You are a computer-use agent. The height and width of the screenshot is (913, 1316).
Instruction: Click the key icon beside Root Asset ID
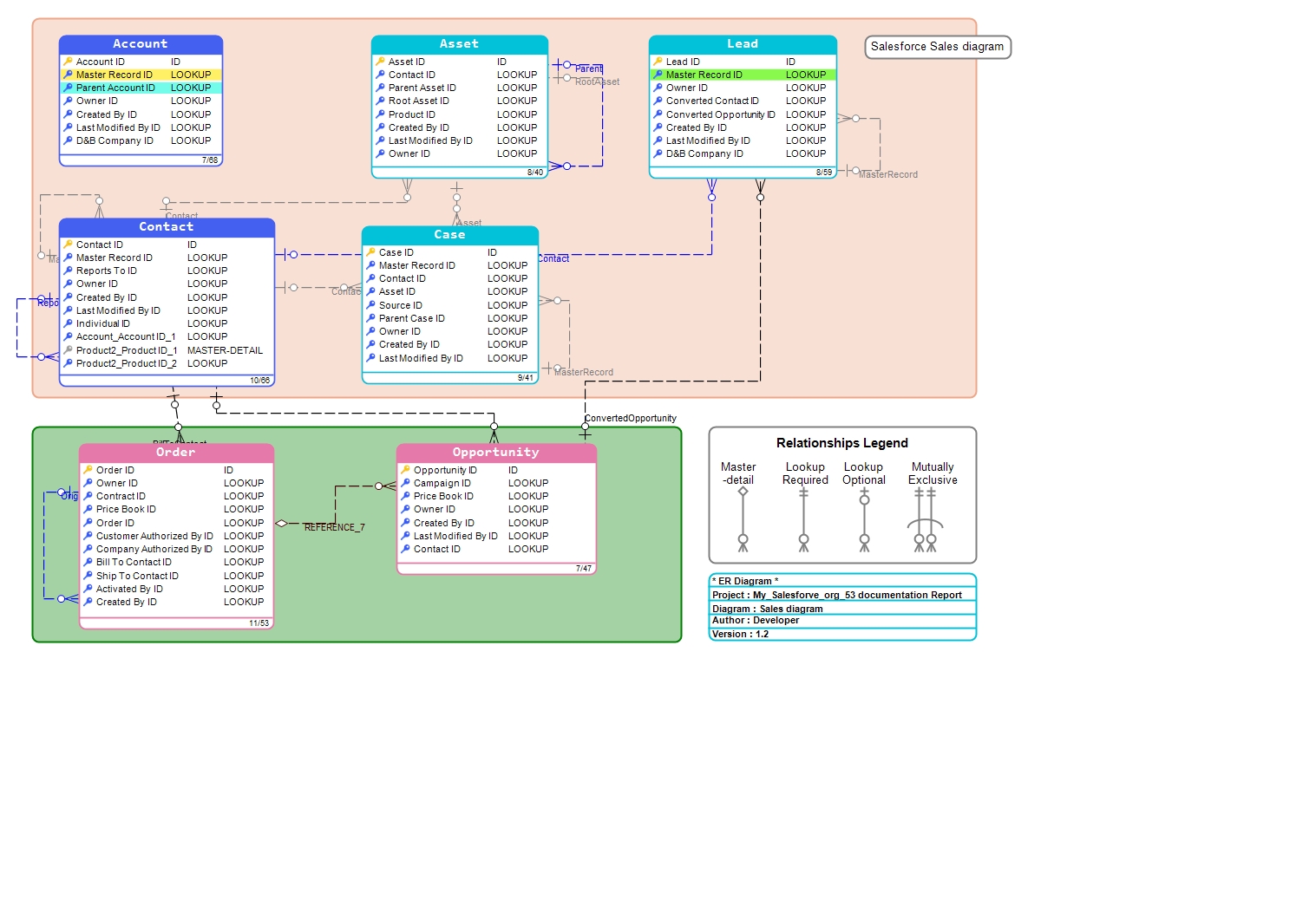coord(380,101)
